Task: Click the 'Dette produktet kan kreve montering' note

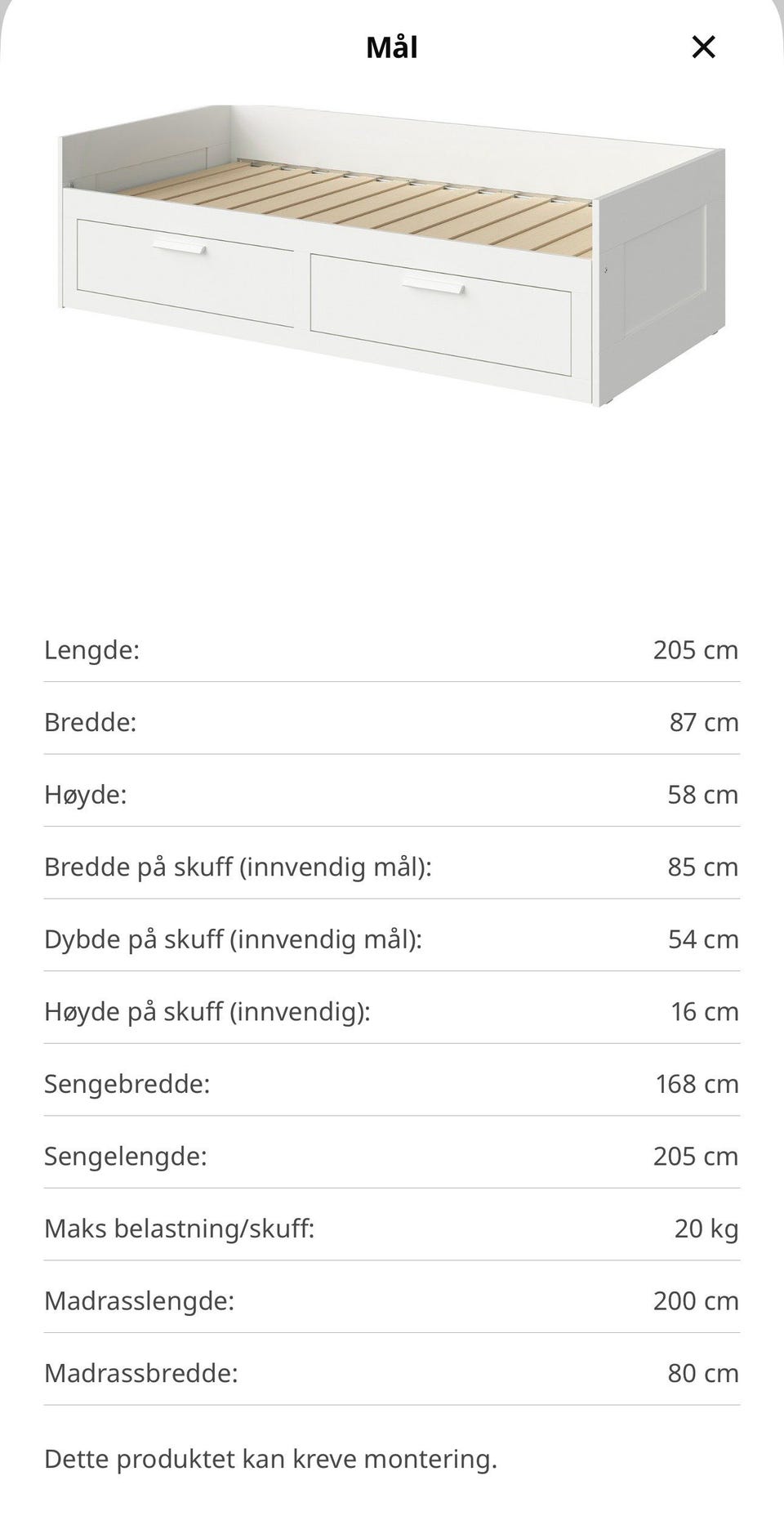Action: (270, 1459)
